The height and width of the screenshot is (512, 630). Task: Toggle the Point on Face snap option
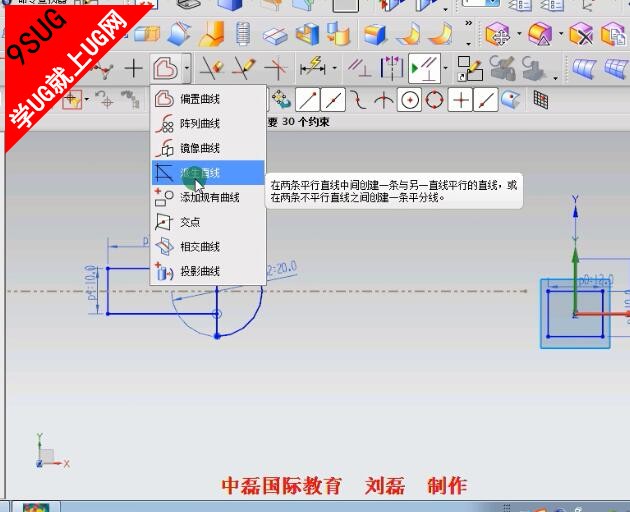tap(510, 99)
